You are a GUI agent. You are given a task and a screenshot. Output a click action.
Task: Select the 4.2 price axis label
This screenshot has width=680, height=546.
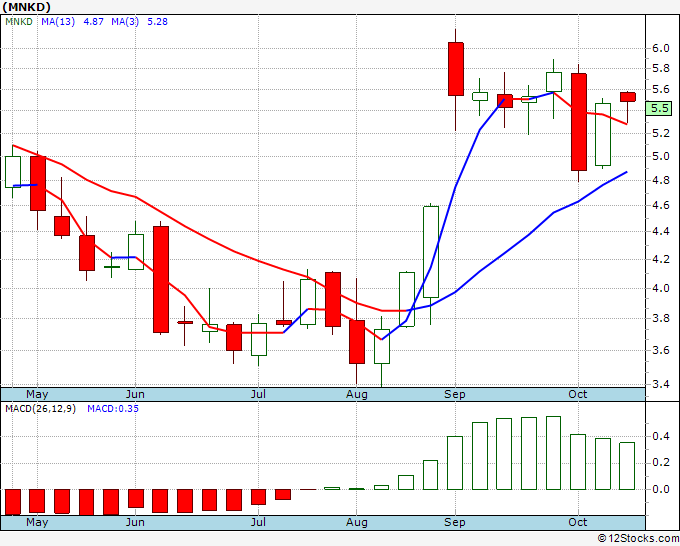pyautogui.click(x=661, y=260)
